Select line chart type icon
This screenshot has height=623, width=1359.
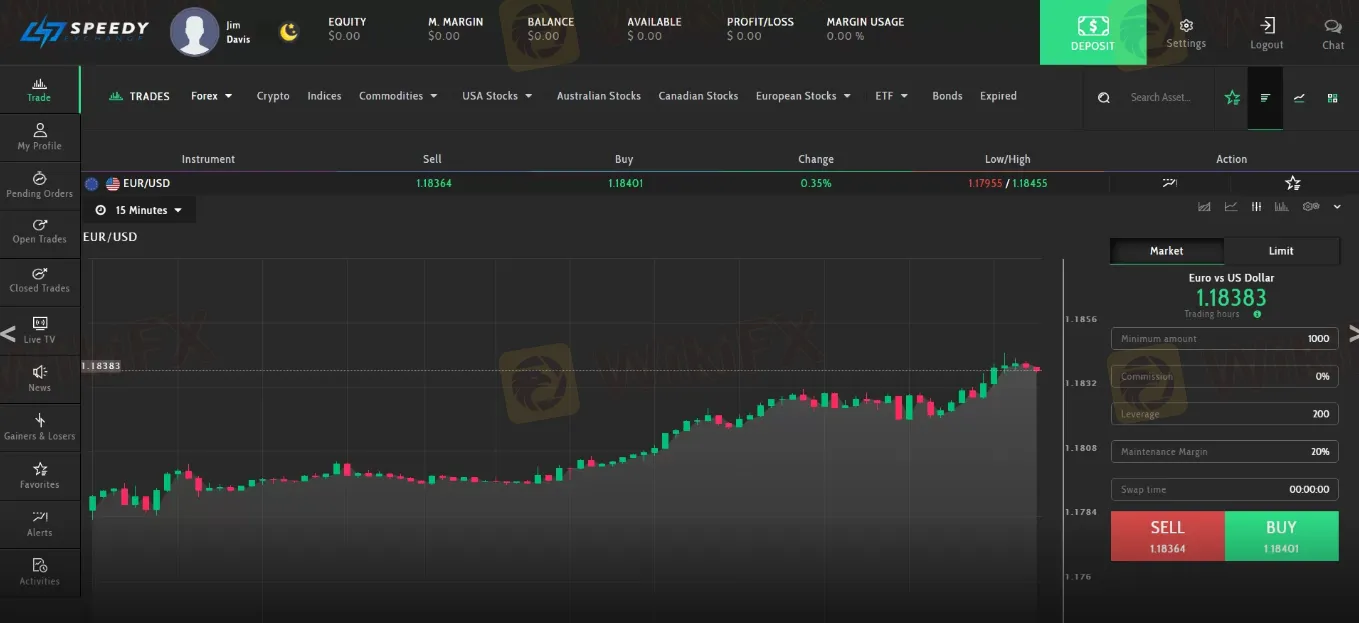[x=1231, y=207]
